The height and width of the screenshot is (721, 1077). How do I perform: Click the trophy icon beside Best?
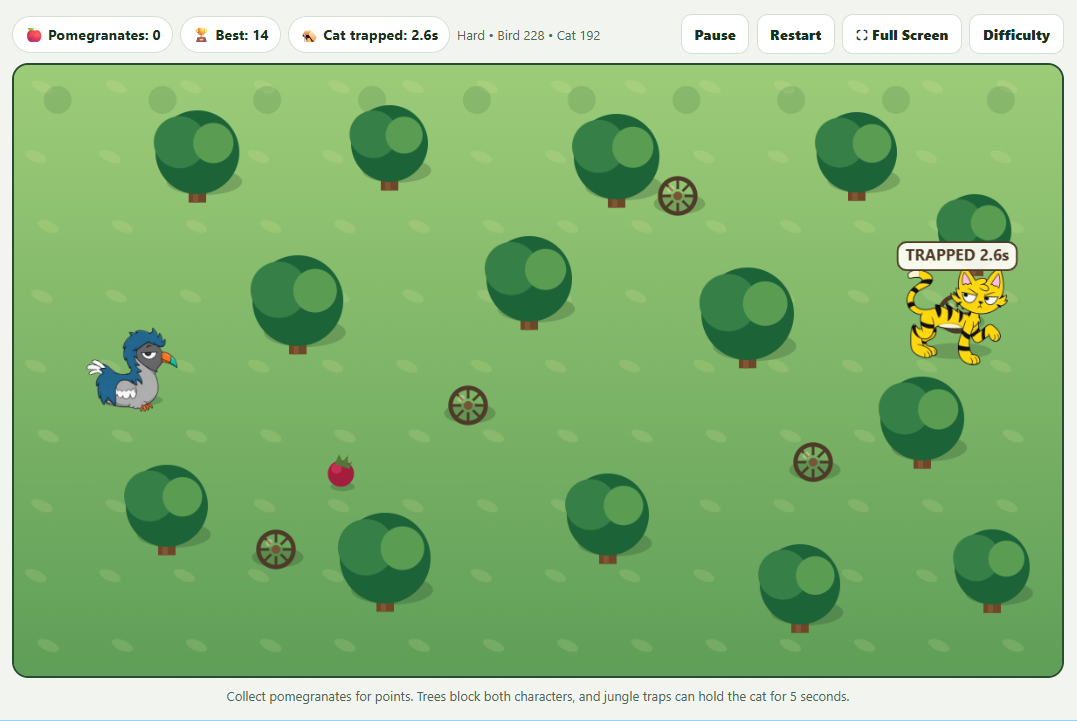pyautogui.click(x=201, y=35)
